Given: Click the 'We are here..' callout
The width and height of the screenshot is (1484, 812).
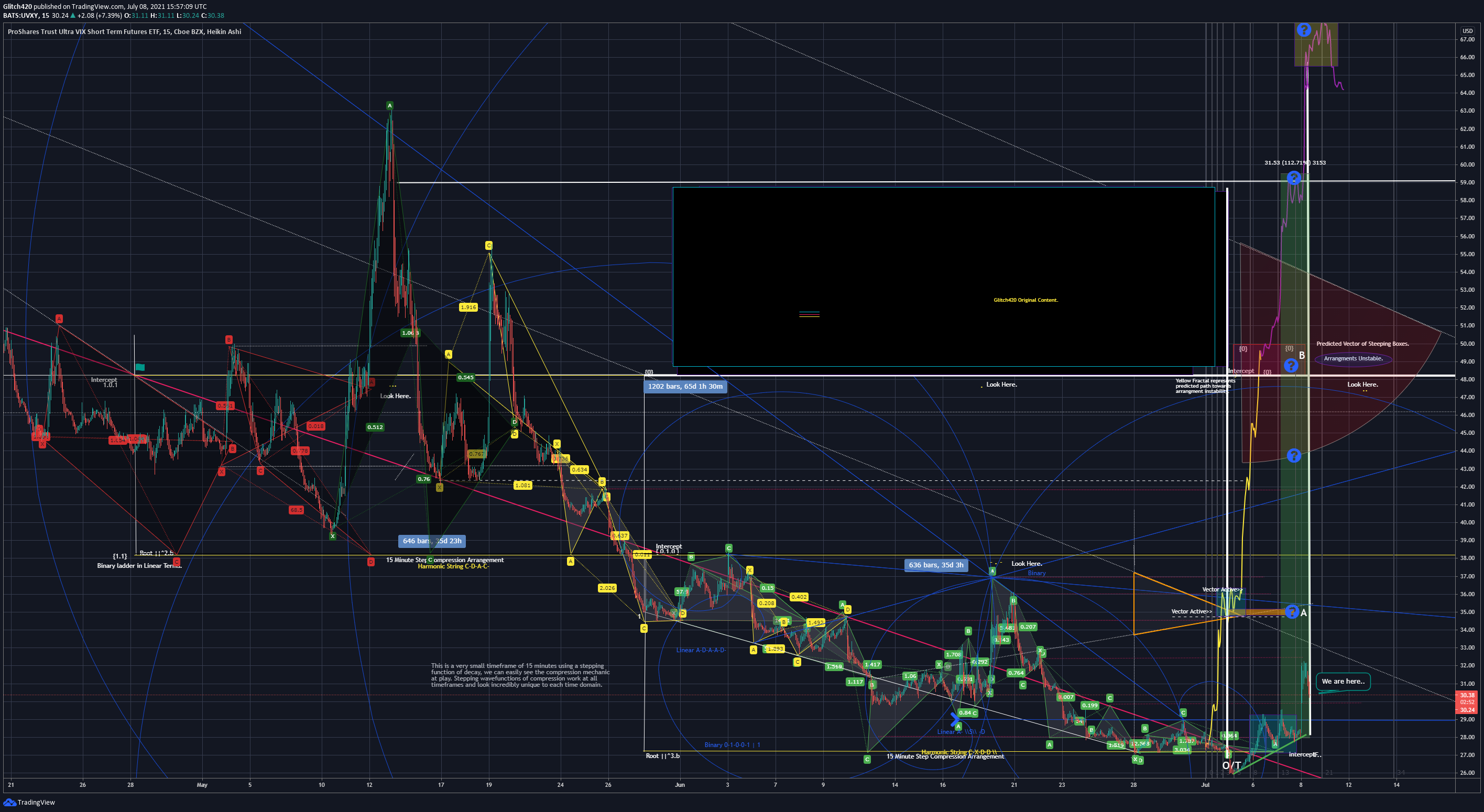Looking at the screenshot, I should (x=1343, y=681).
